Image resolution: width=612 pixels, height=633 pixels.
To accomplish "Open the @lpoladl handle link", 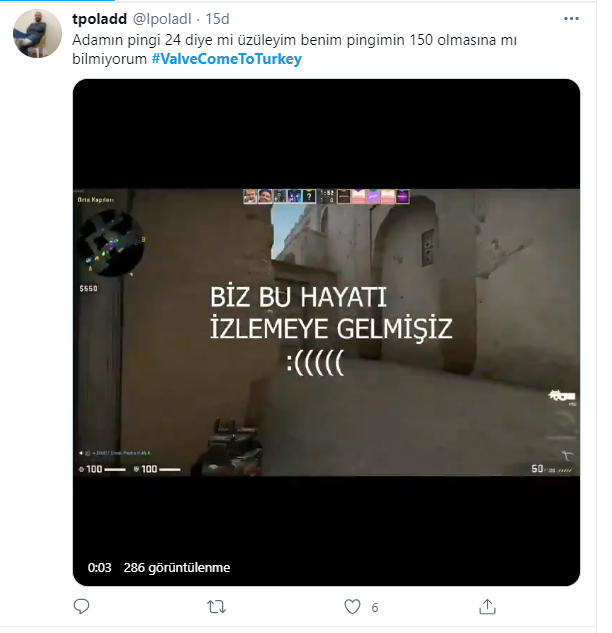I will click(x=162, y=19).
